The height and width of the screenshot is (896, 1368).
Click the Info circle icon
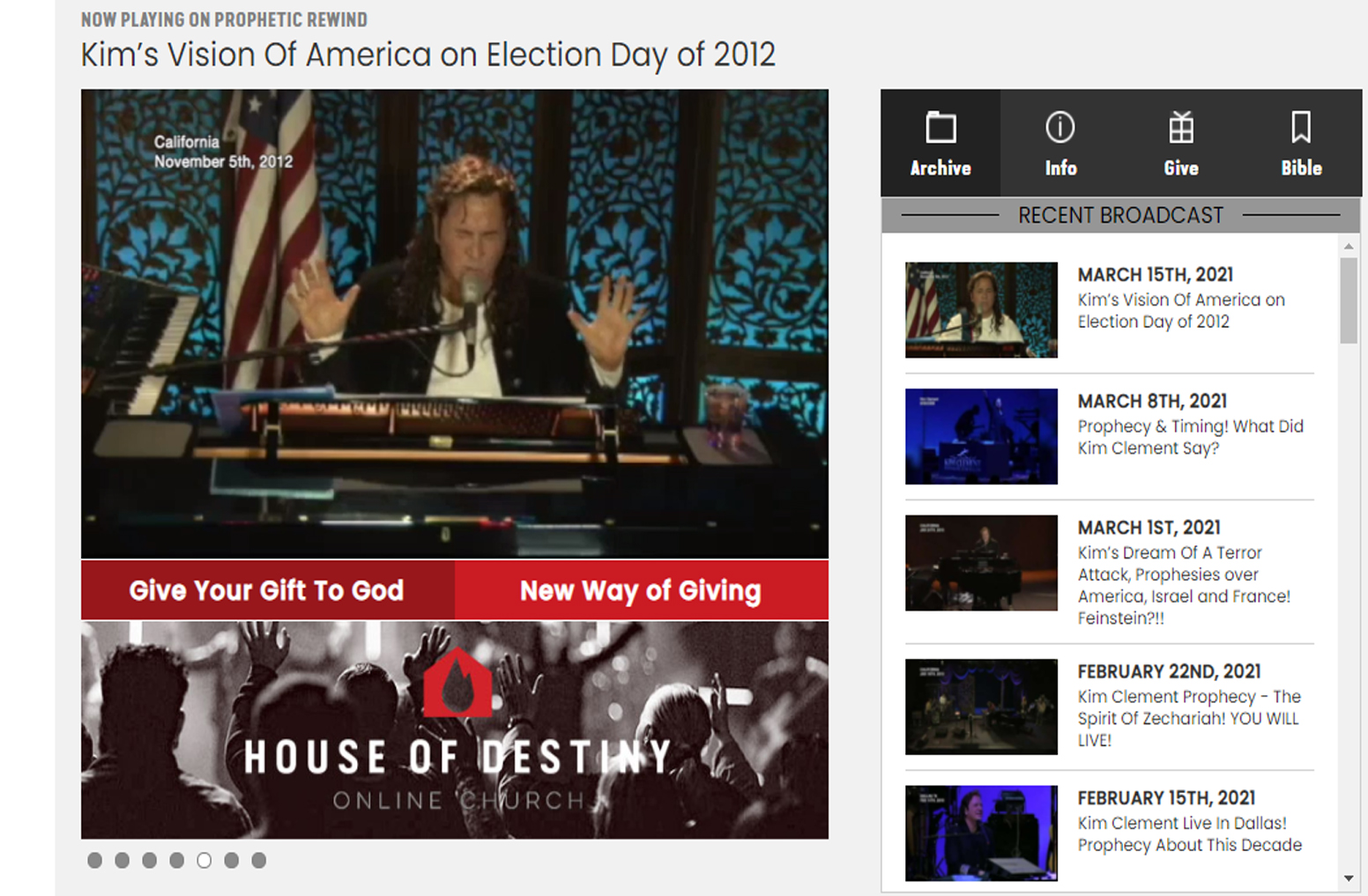(x=1059, y=128)
